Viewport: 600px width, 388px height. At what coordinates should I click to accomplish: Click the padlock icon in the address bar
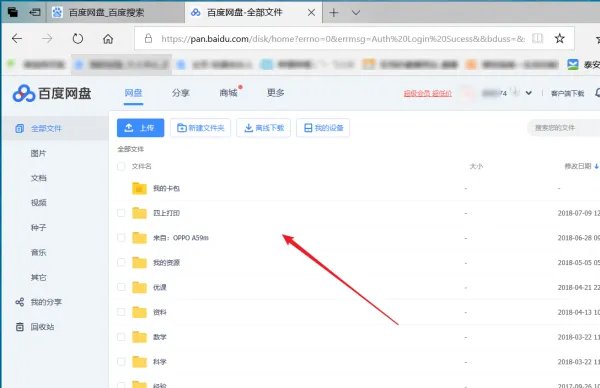[148, 38]
